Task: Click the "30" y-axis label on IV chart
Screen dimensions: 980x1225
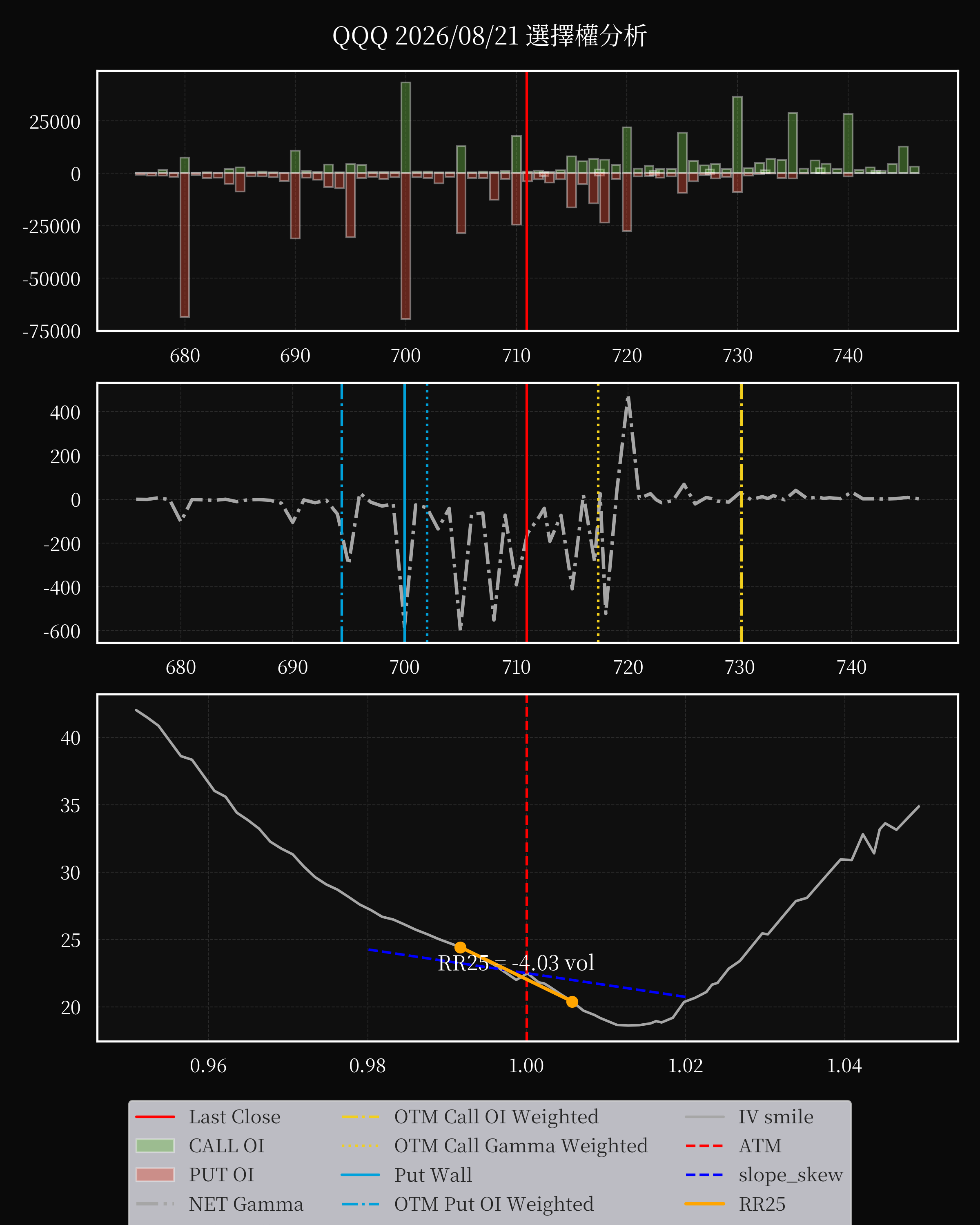Action: (71, 873)
